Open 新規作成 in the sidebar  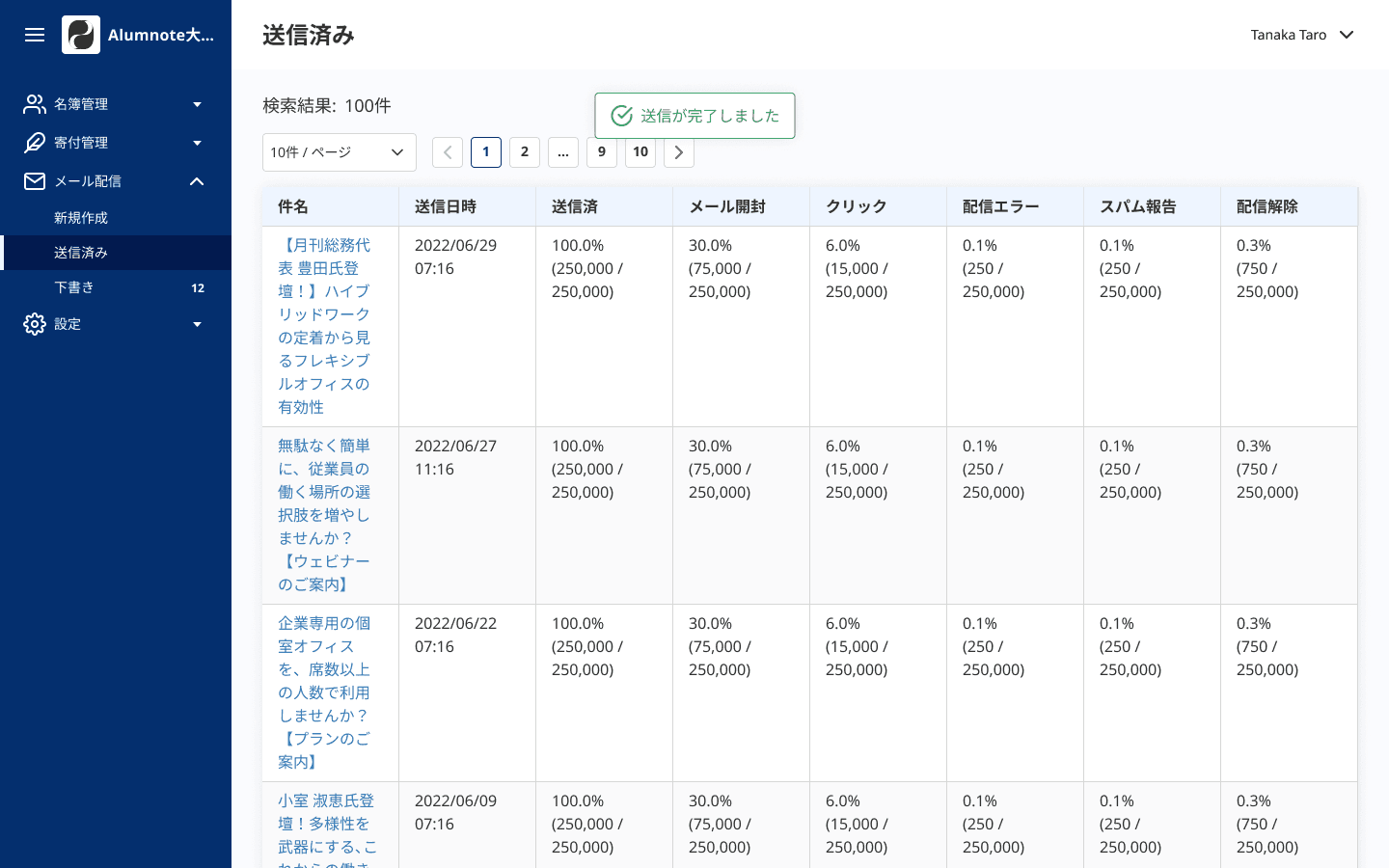point(81,218)
